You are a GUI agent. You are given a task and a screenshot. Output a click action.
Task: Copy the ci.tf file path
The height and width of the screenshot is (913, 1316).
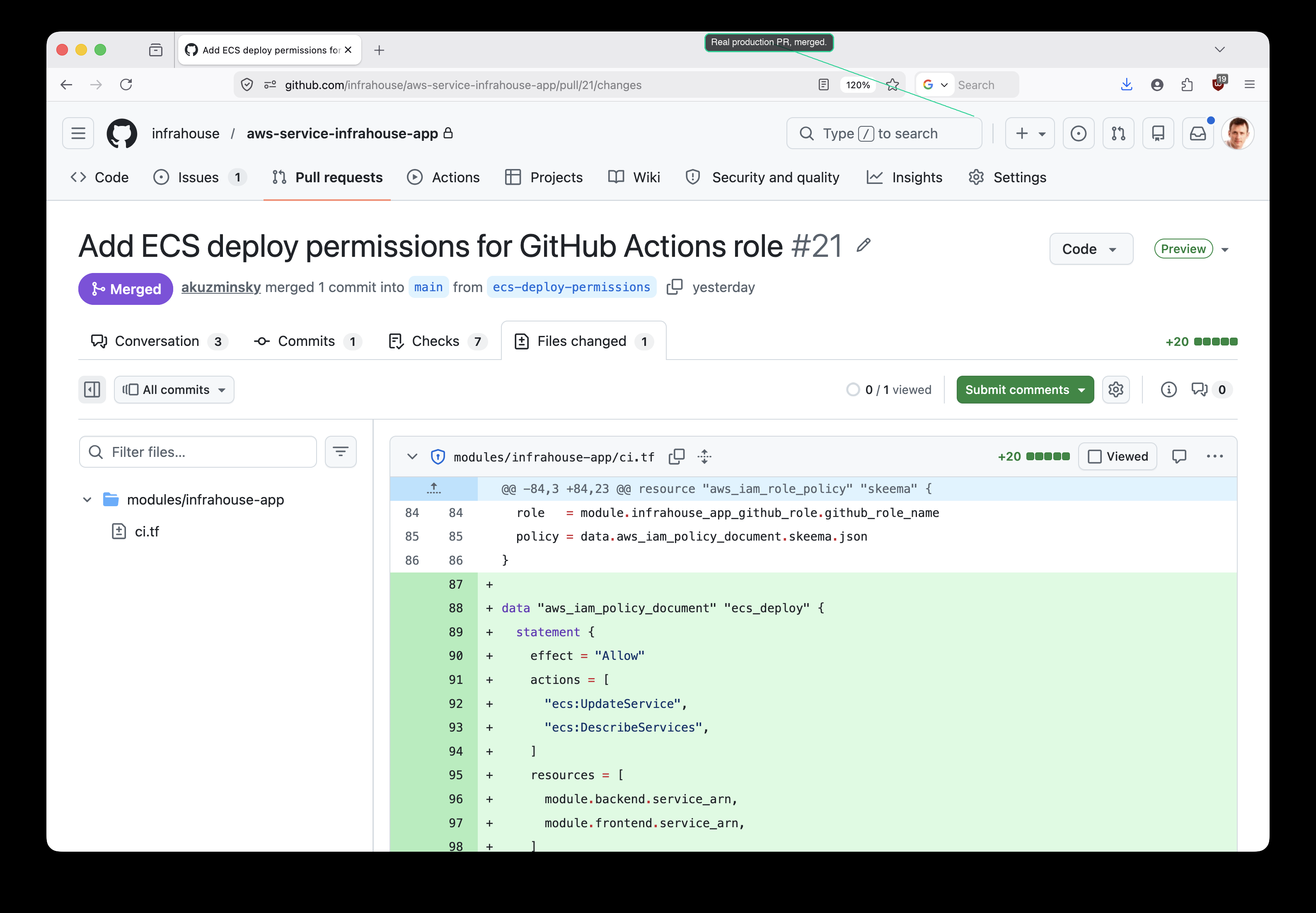tap(676, 456)
